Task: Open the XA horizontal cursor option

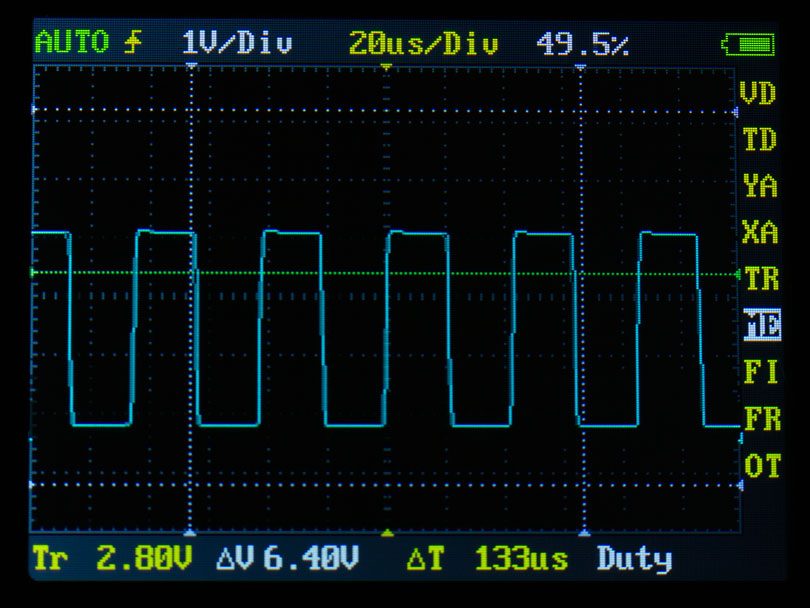Action: pyautogui.click(x=759, y=233)
